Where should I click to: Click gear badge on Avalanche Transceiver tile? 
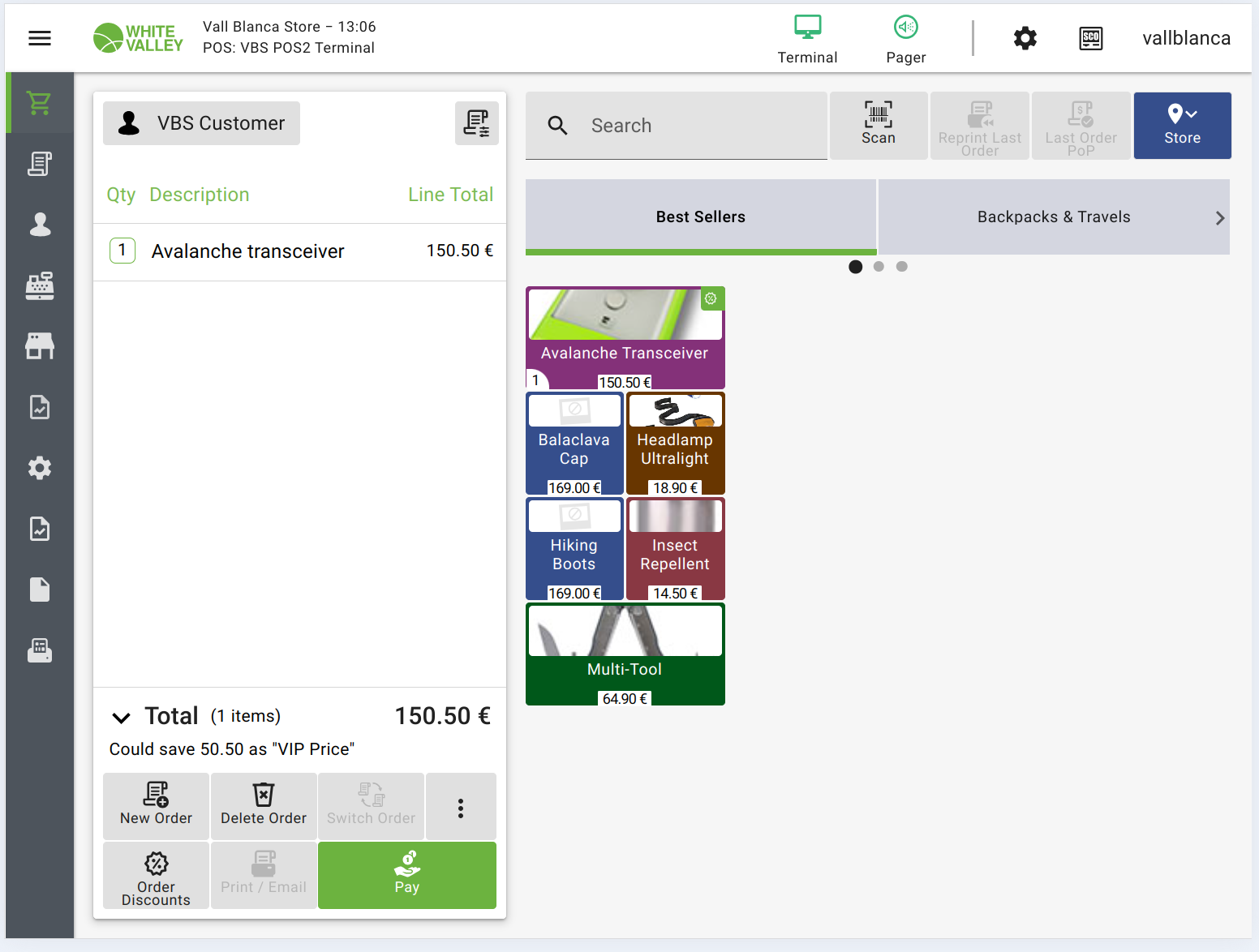(x=711, y=298)
